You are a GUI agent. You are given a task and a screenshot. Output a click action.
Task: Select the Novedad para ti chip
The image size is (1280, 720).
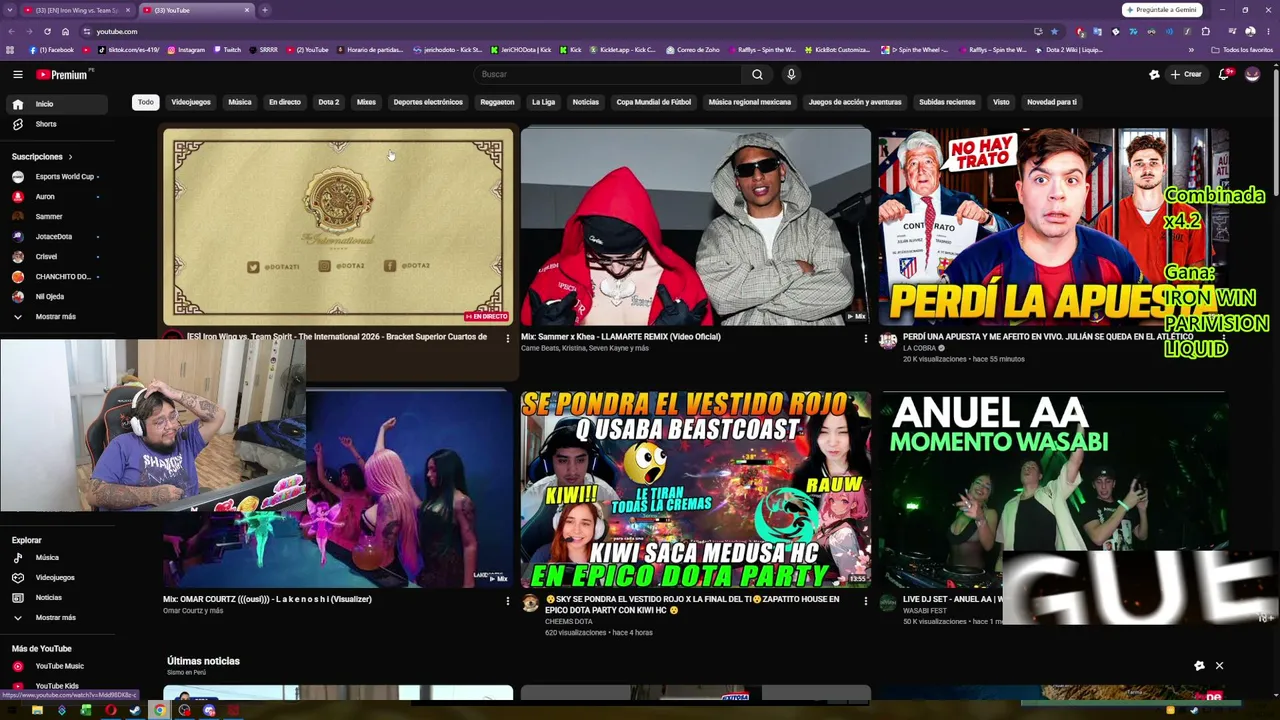1052,102
